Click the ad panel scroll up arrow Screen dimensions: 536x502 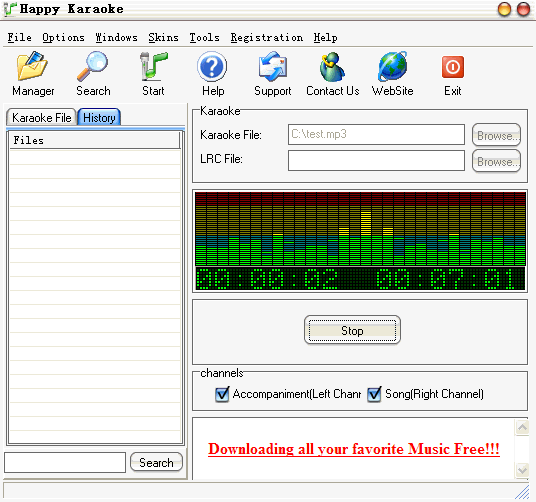522,427
